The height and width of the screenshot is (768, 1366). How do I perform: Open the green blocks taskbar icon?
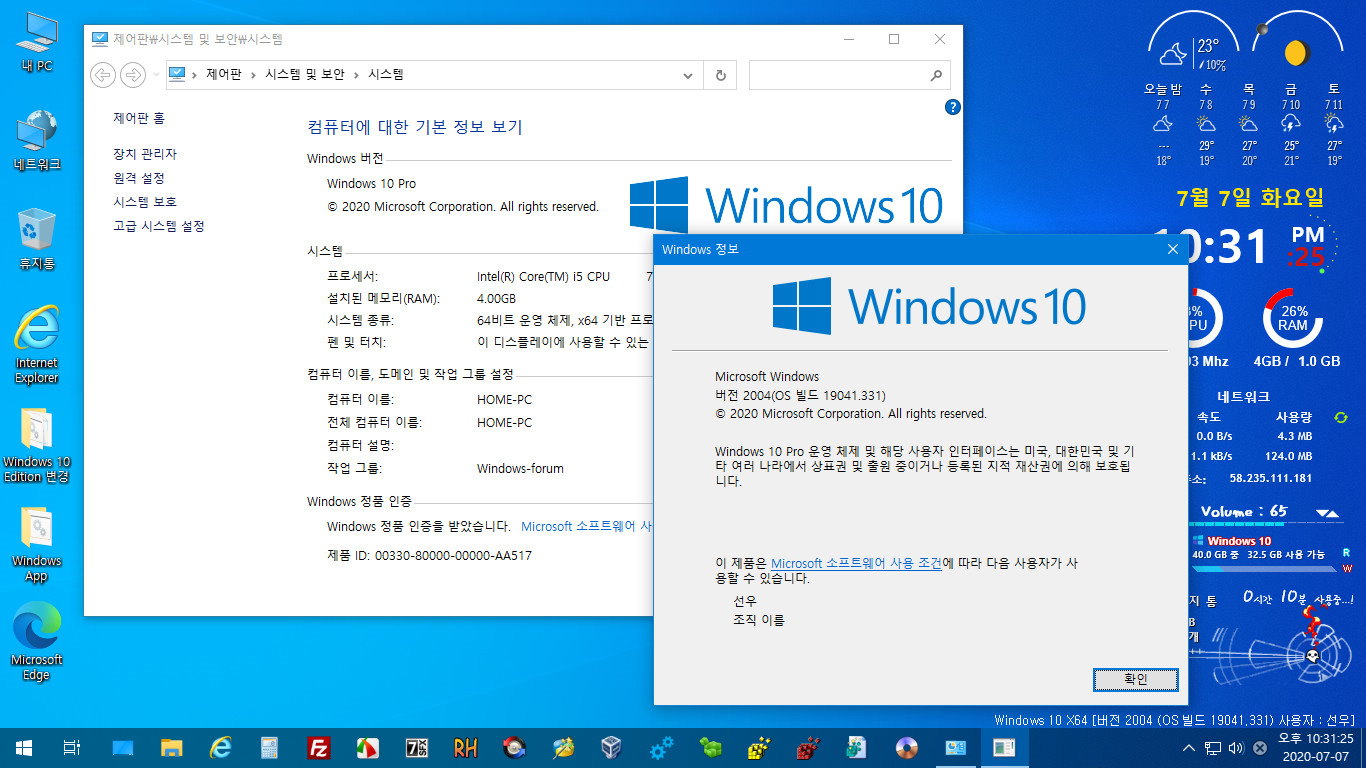point(710,747)
